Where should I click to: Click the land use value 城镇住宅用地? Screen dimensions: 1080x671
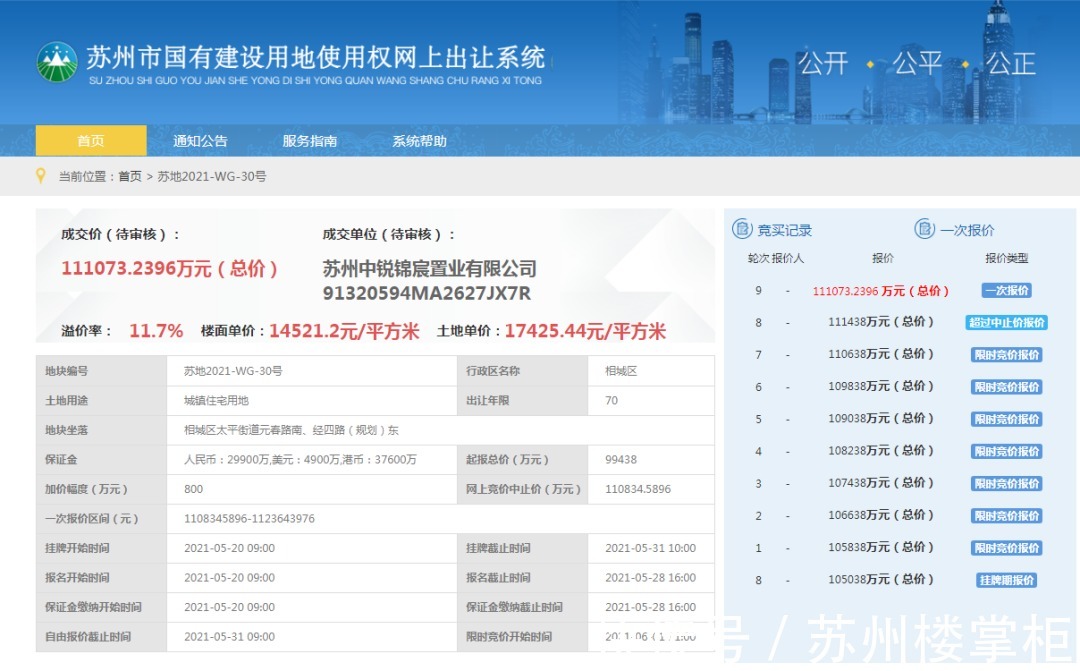216,400
